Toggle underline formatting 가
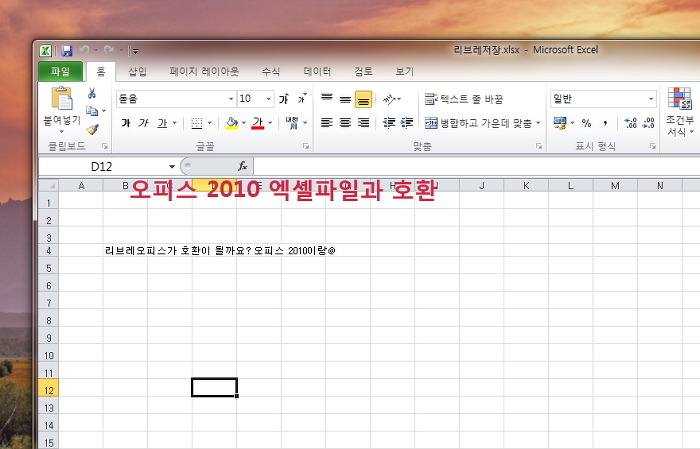700x449 pixels. click(162, 123)
